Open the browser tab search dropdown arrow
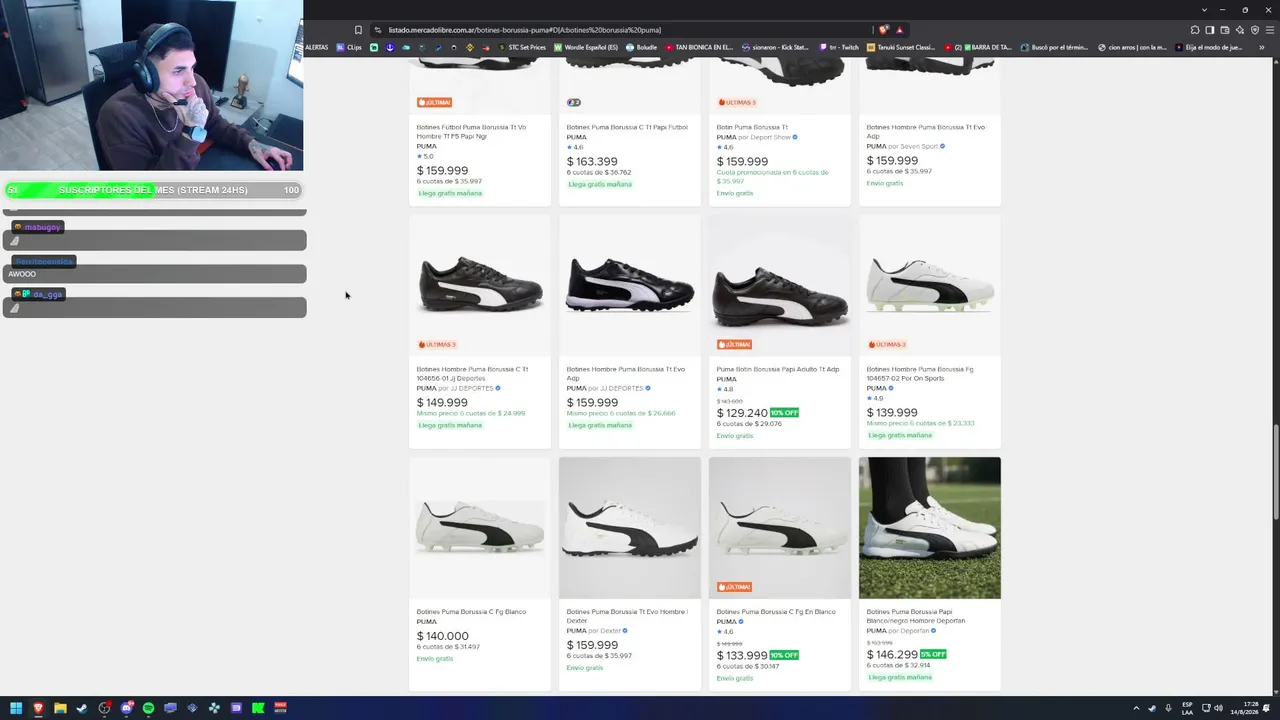 (1205, 10)
